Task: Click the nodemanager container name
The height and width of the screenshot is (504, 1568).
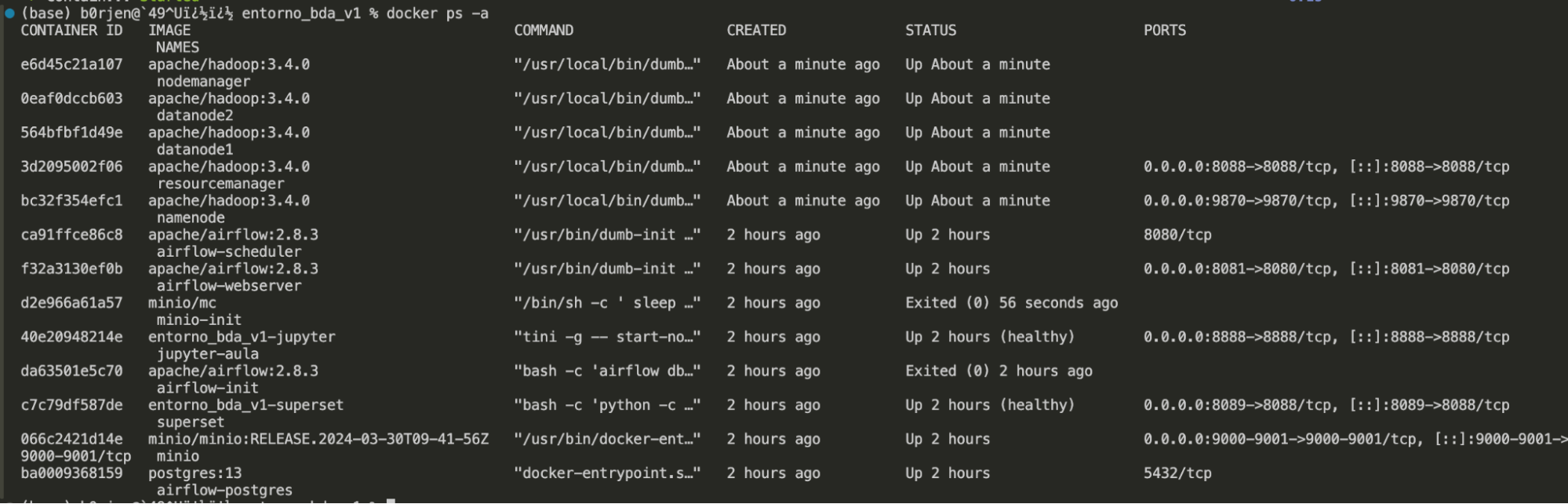Action: pos(203,82)
